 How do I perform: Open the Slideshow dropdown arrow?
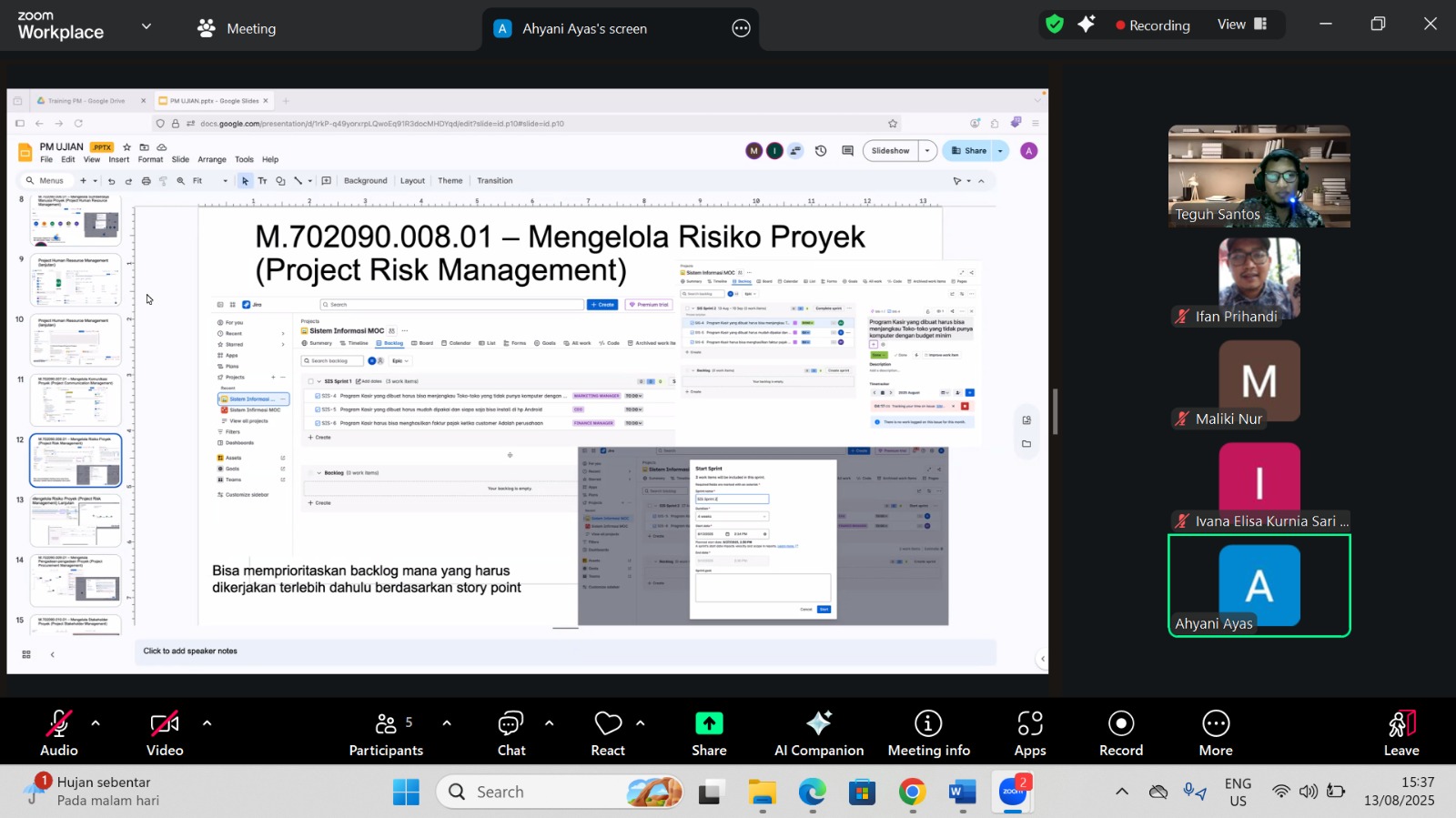(927, 151)
